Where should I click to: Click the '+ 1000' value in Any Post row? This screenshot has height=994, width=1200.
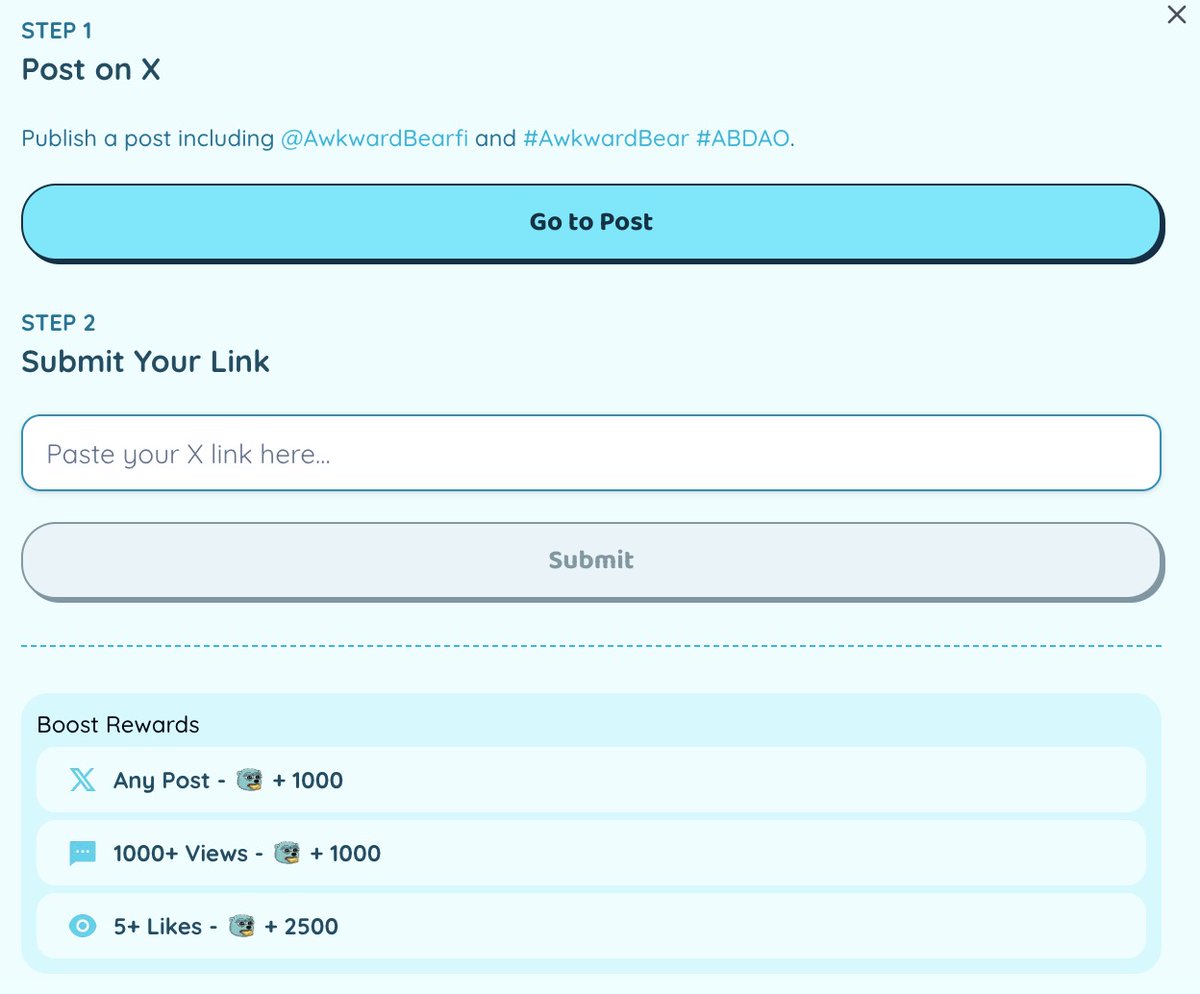pos(308,780)
